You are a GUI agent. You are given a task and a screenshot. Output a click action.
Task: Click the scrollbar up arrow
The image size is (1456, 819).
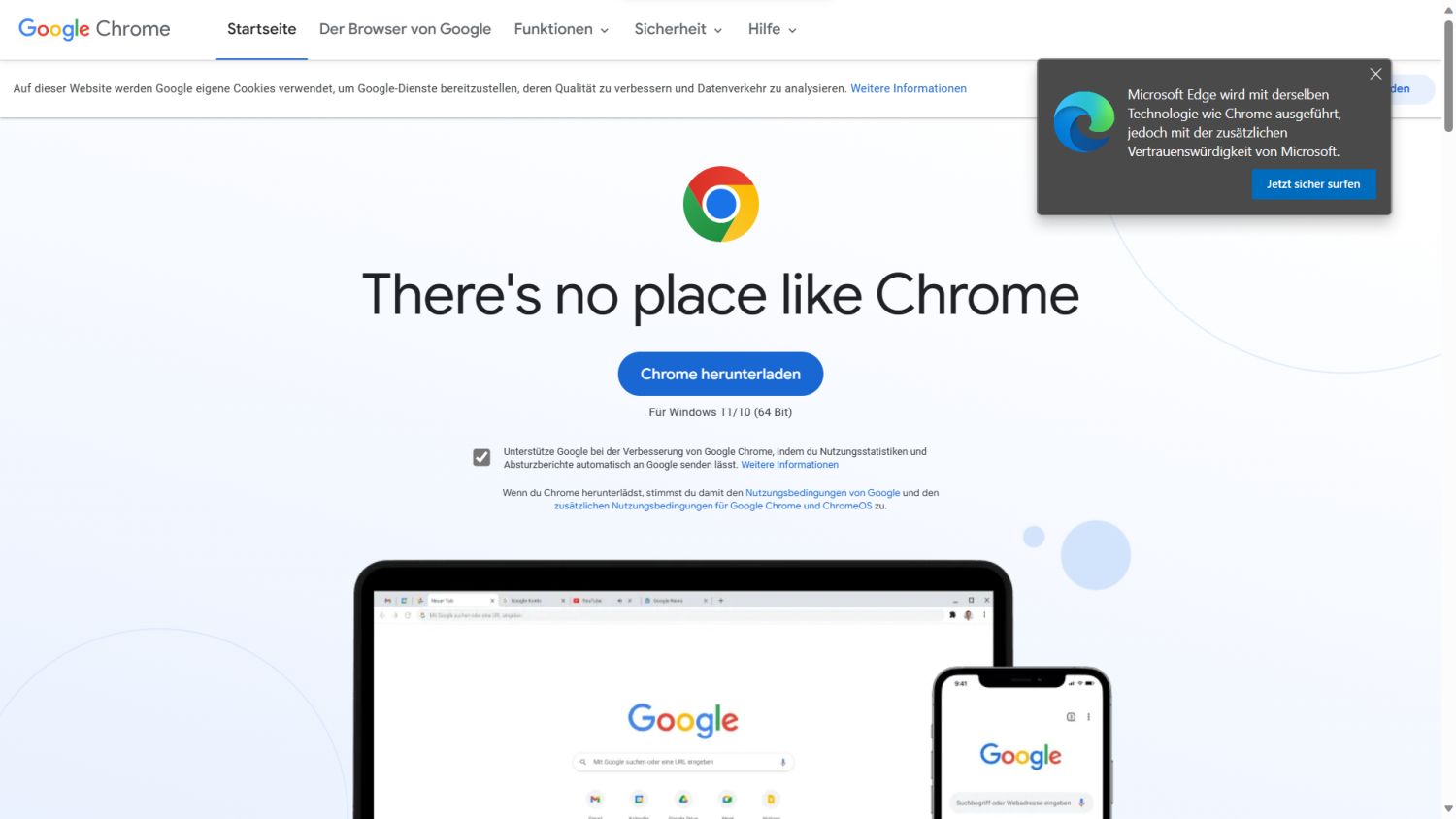[1448, 9]
